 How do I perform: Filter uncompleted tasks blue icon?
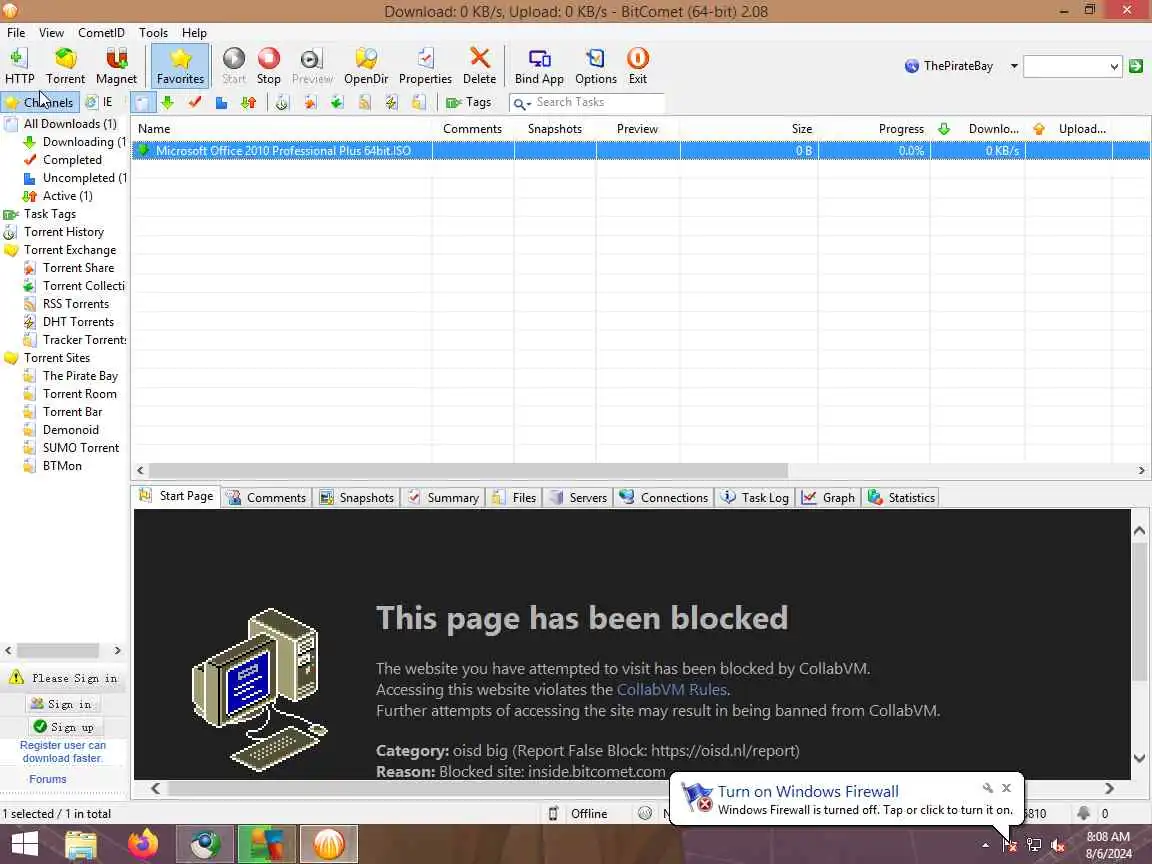(221, 102)
